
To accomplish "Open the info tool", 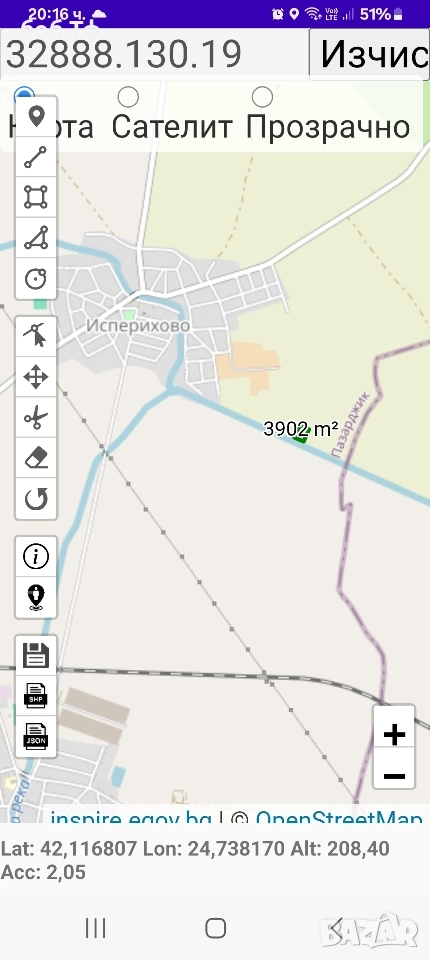I will click(x=36, y=557).
